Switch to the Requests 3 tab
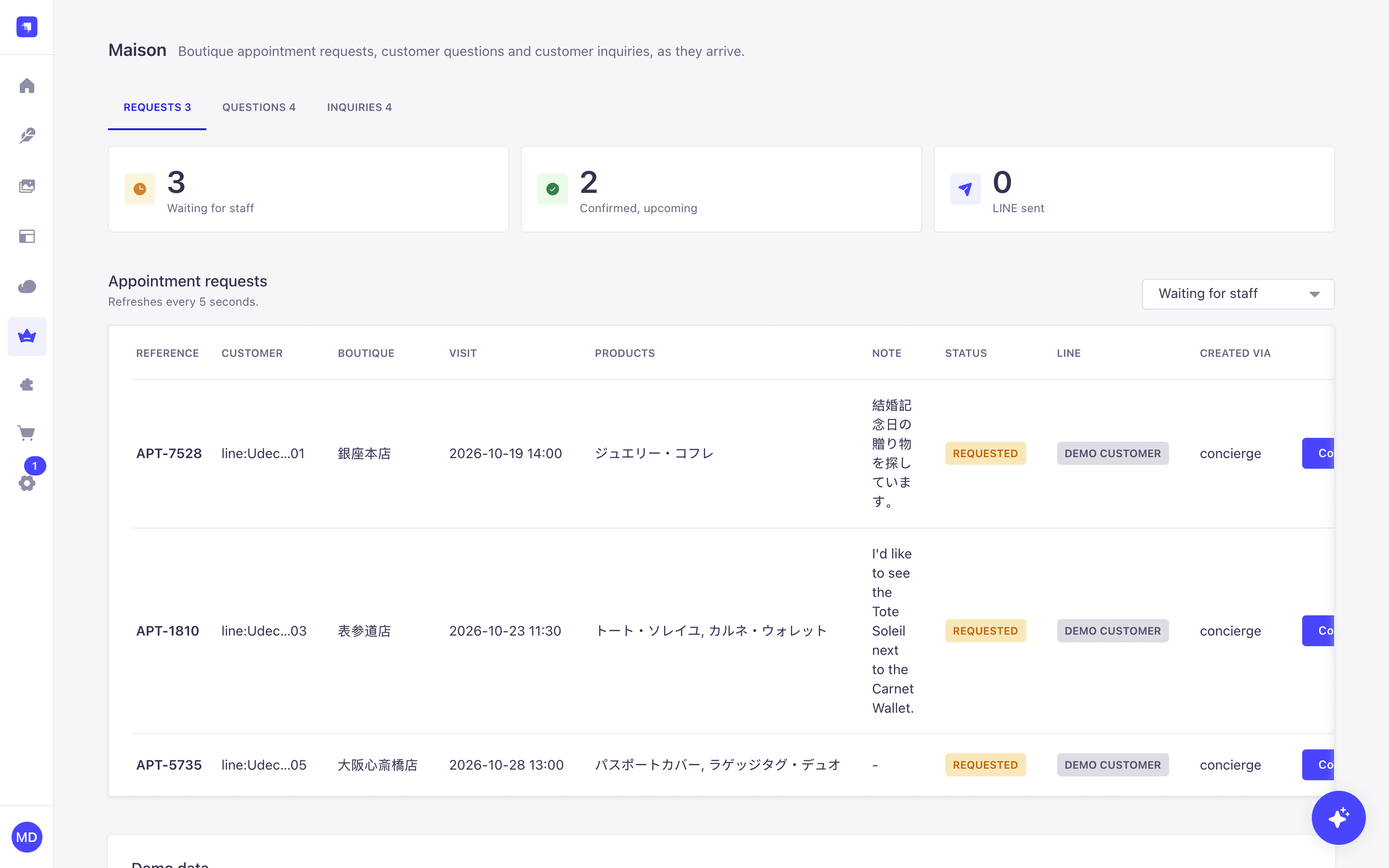This screenshot has height=868, width=1389. pos(157,108)
